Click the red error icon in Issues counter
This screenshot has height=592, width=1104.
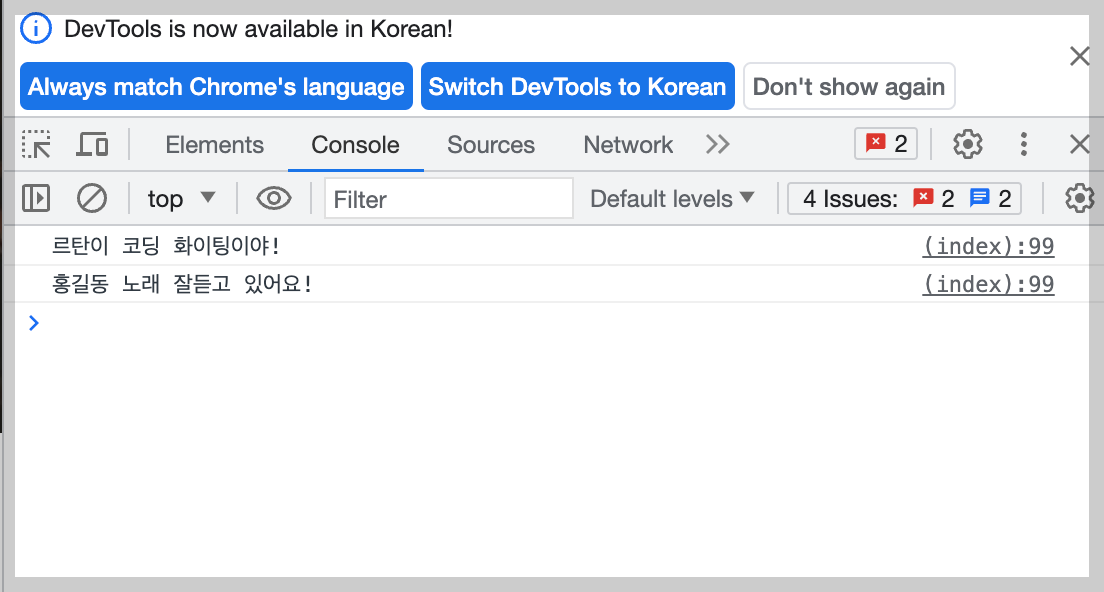point(923,198)
